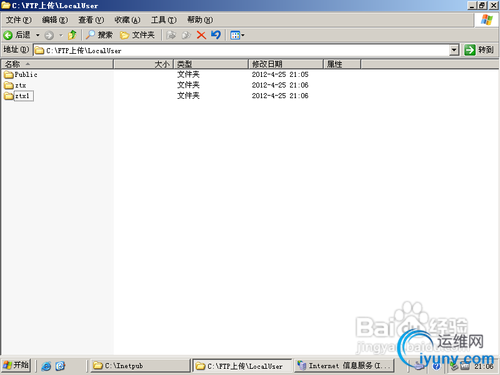
Task: Sort by the Size (大小) column header
Action: pyautogui.click(x=144, y=64)
